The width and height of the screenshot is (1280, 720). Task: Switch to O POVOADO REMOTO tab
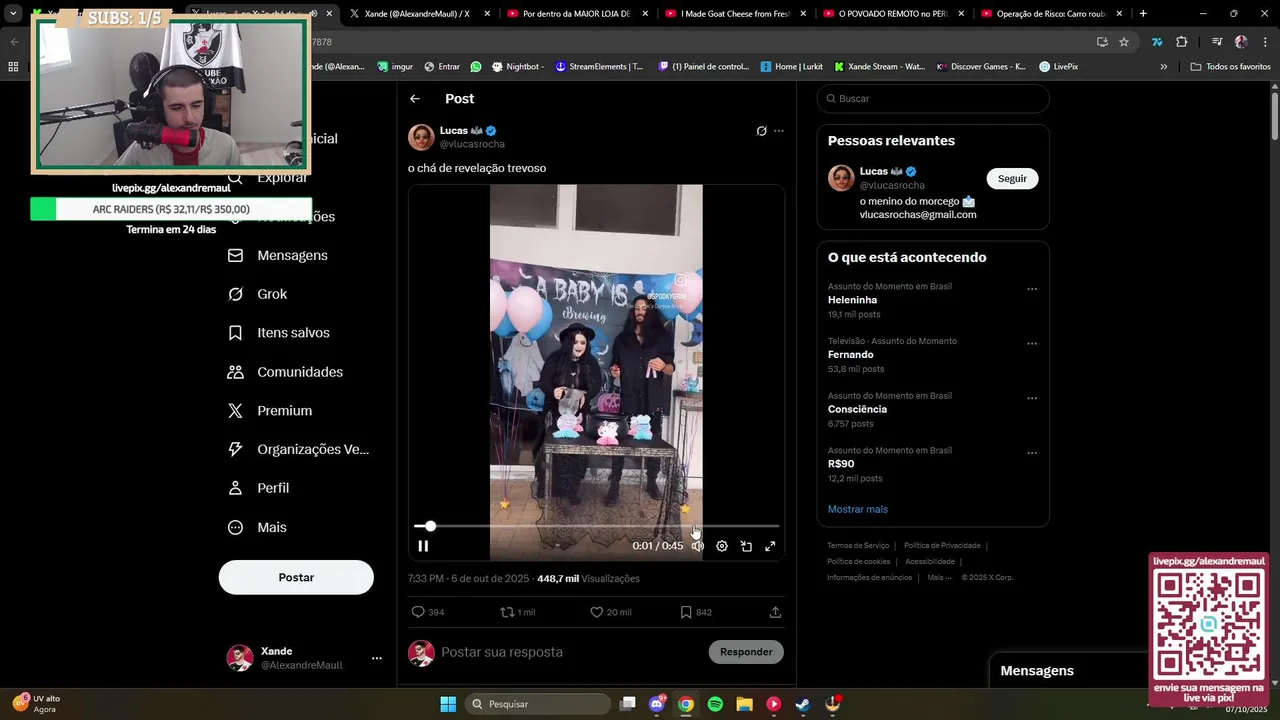click(893, 14)
